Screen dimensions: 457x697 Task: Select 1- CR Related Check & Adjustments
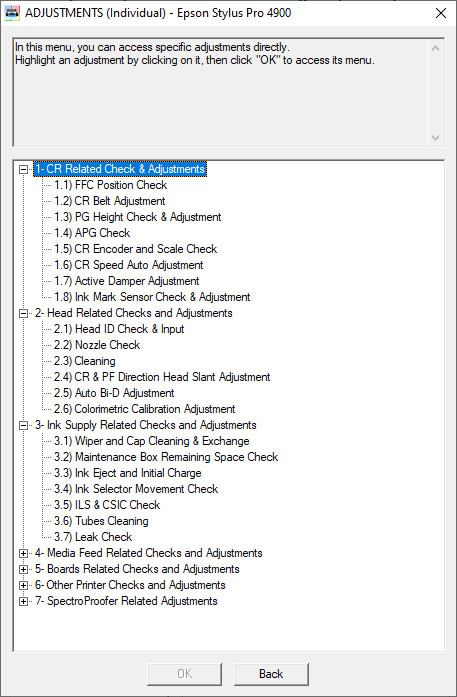[x=120, y=169]
